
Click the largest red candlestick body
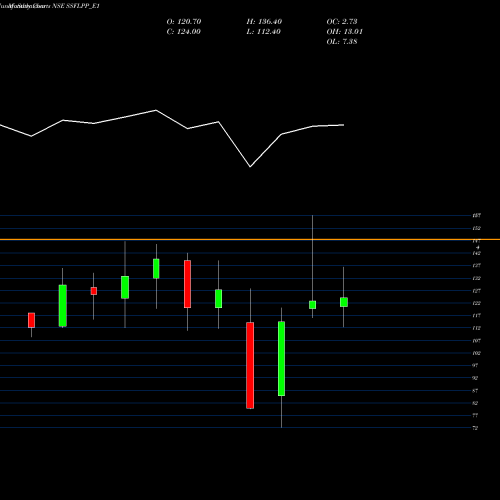click(x=250, y=365)
